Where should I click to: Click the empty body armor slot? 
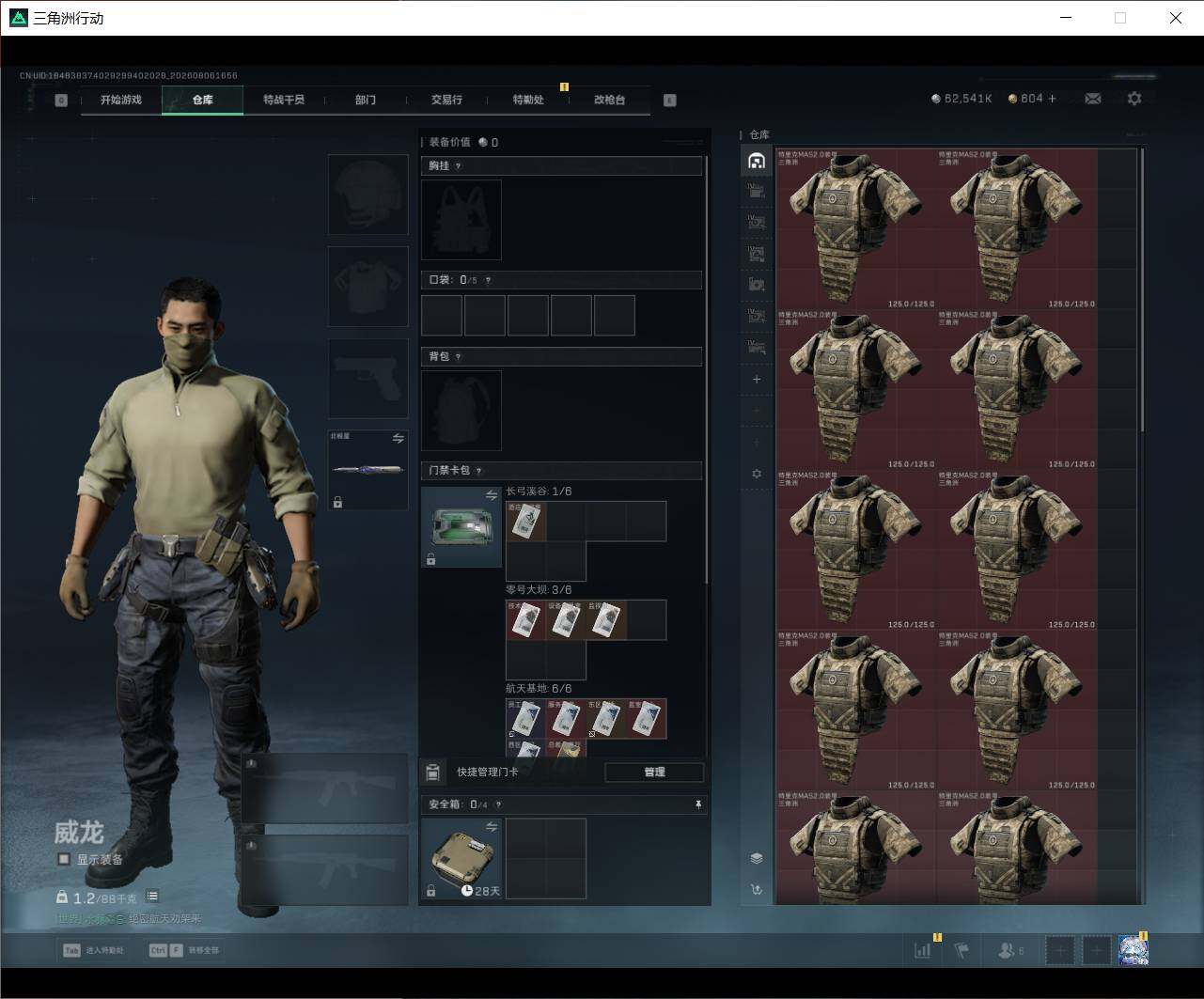click(368, 287)
